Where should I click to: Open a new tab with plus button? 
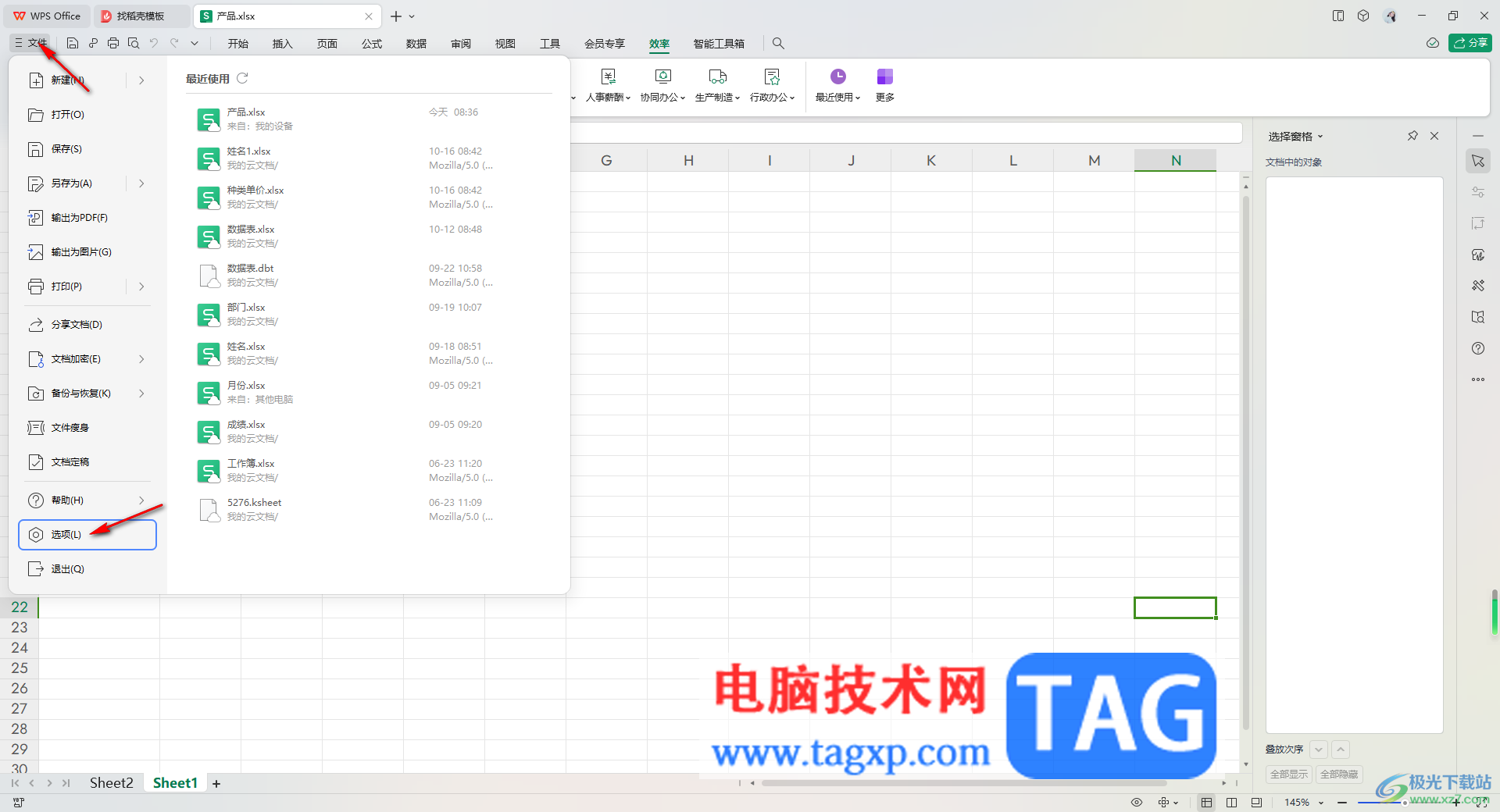tap(396, 16)
